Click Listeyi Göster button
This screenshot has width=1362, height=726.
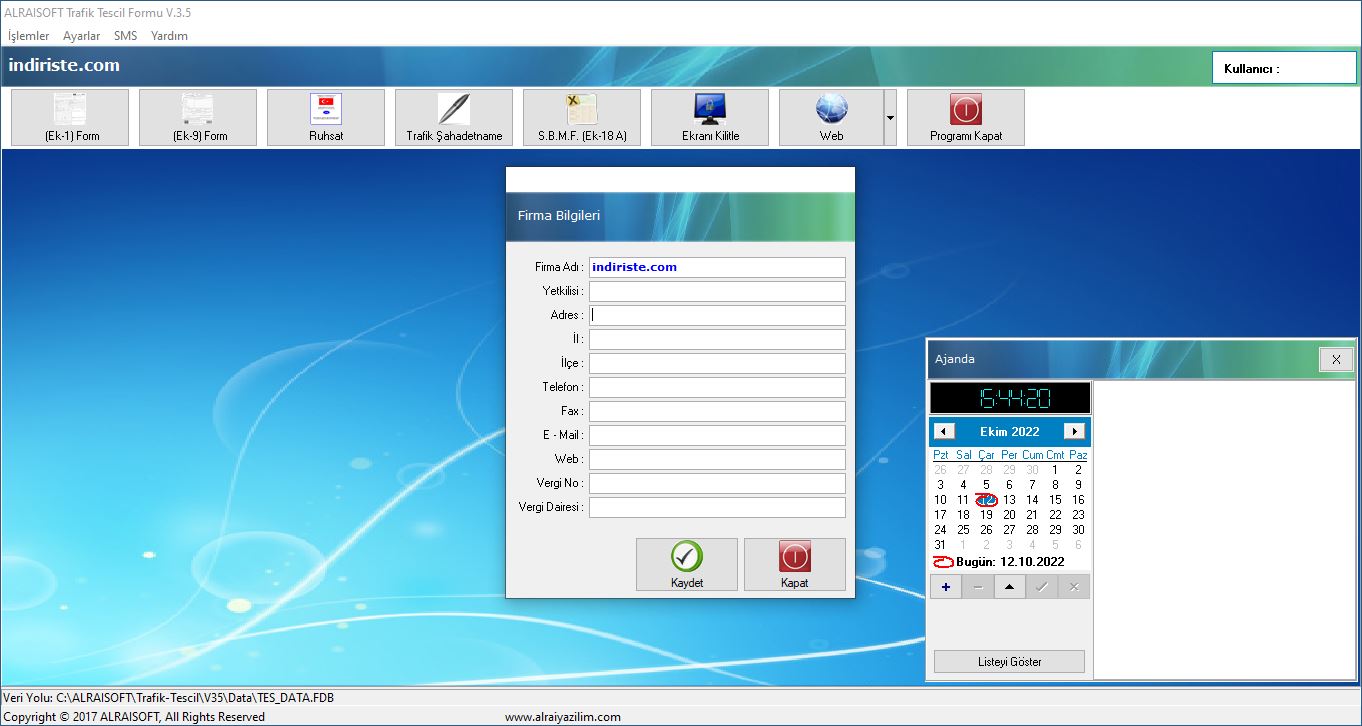(1009, 661)
